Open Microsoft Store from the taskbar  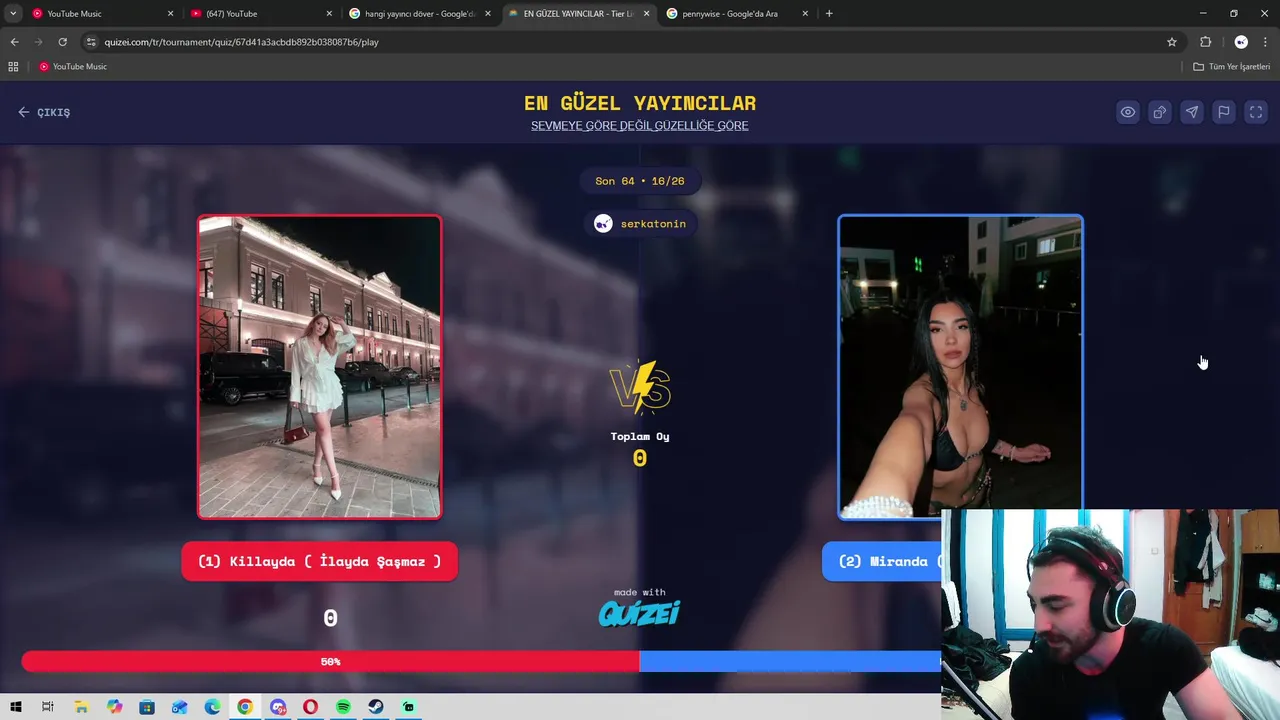(147, 707)
